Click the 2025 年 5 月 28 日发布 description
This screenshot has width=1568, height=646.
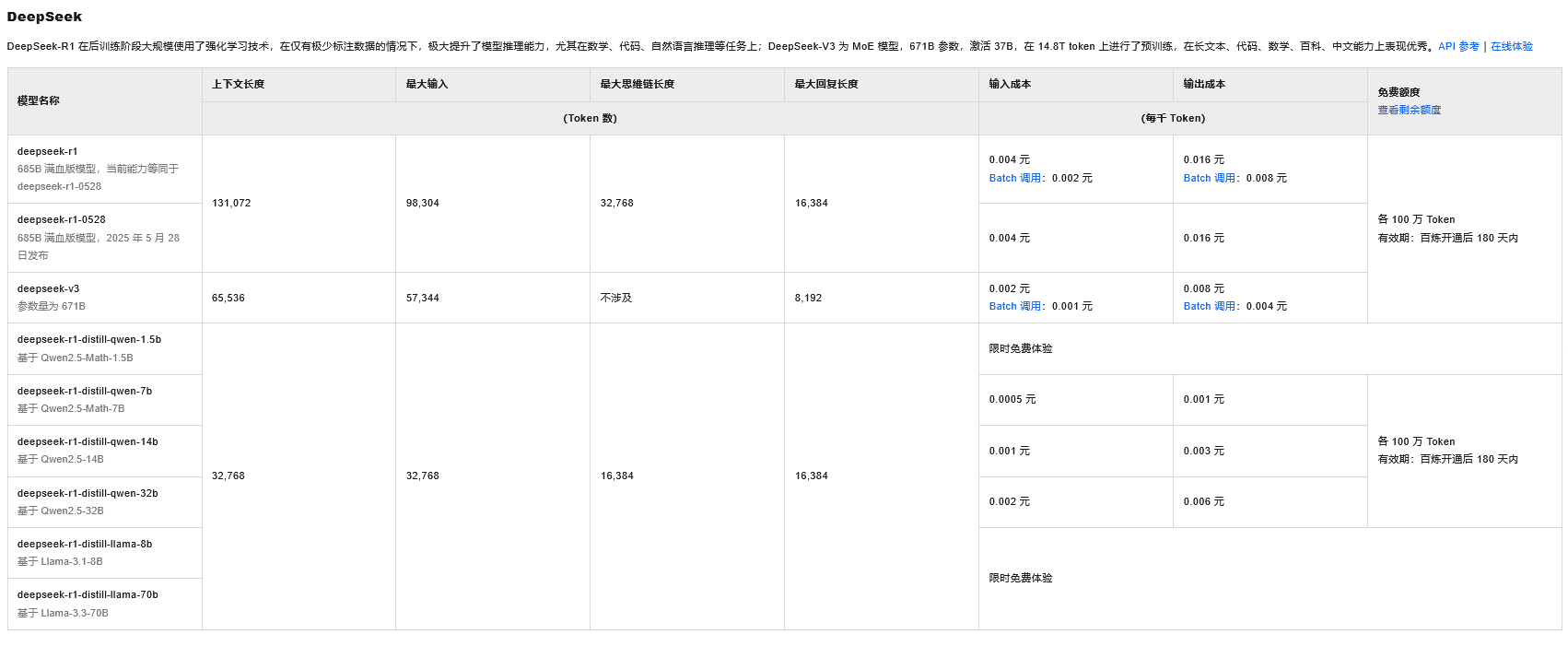(99, 246)
